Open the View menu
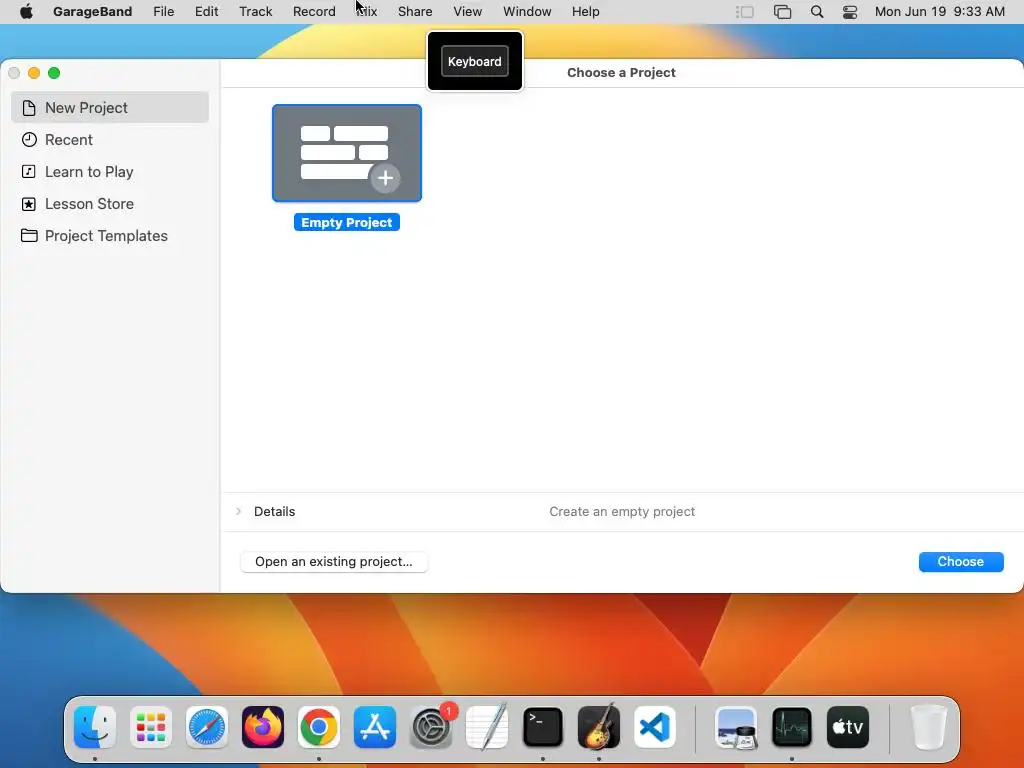The width and height of the screenshot is (1024, 768). [468, 12]
